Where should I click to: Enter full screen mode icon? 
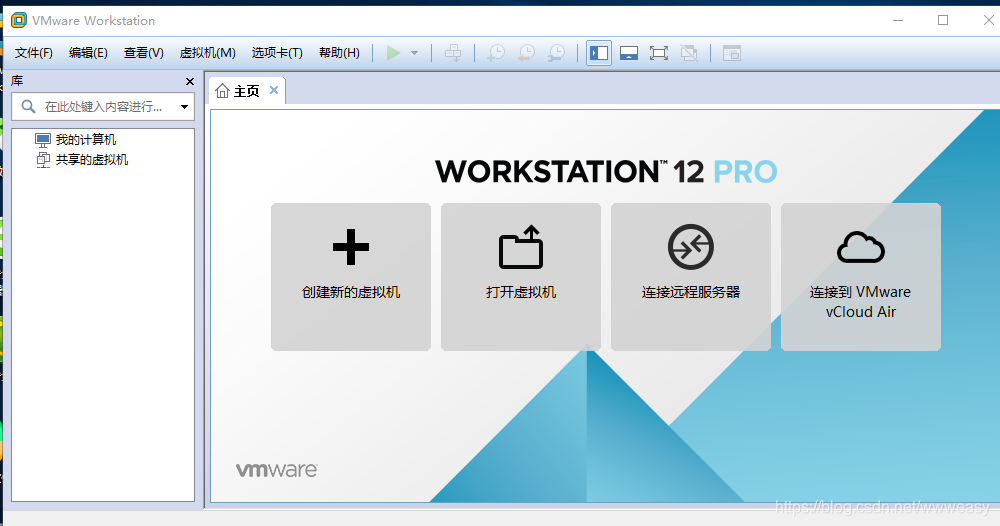(659, 53)
